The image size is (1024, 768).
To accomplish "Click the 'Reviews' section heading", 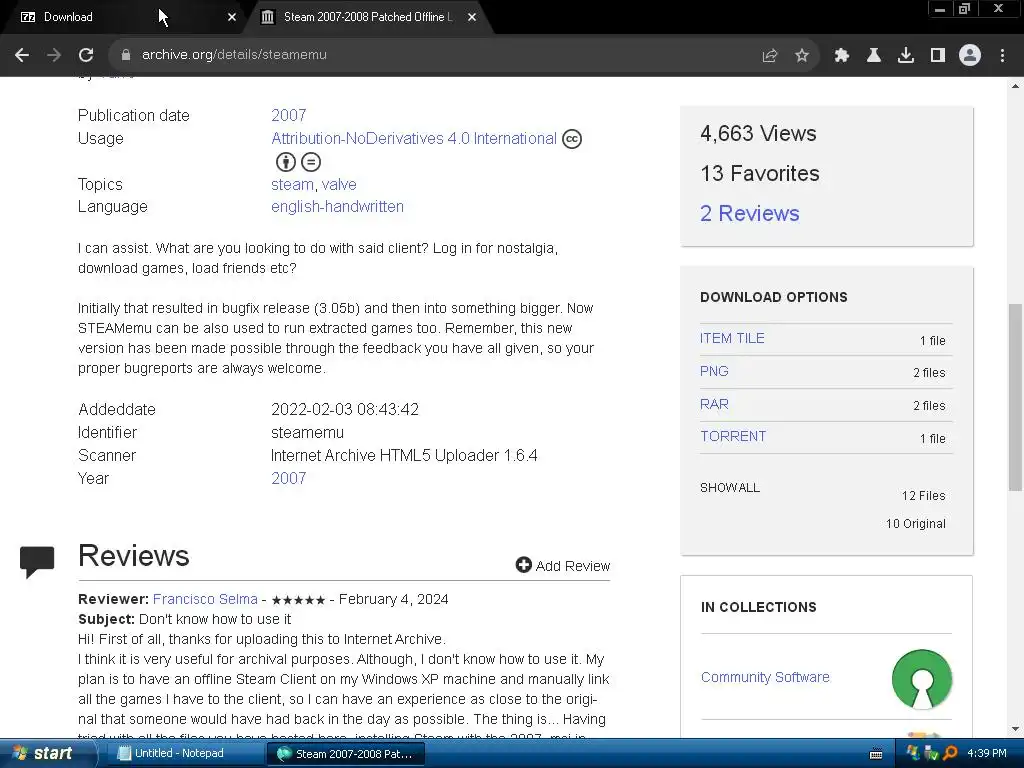I will pyautogui.click(x=134, y=556).
